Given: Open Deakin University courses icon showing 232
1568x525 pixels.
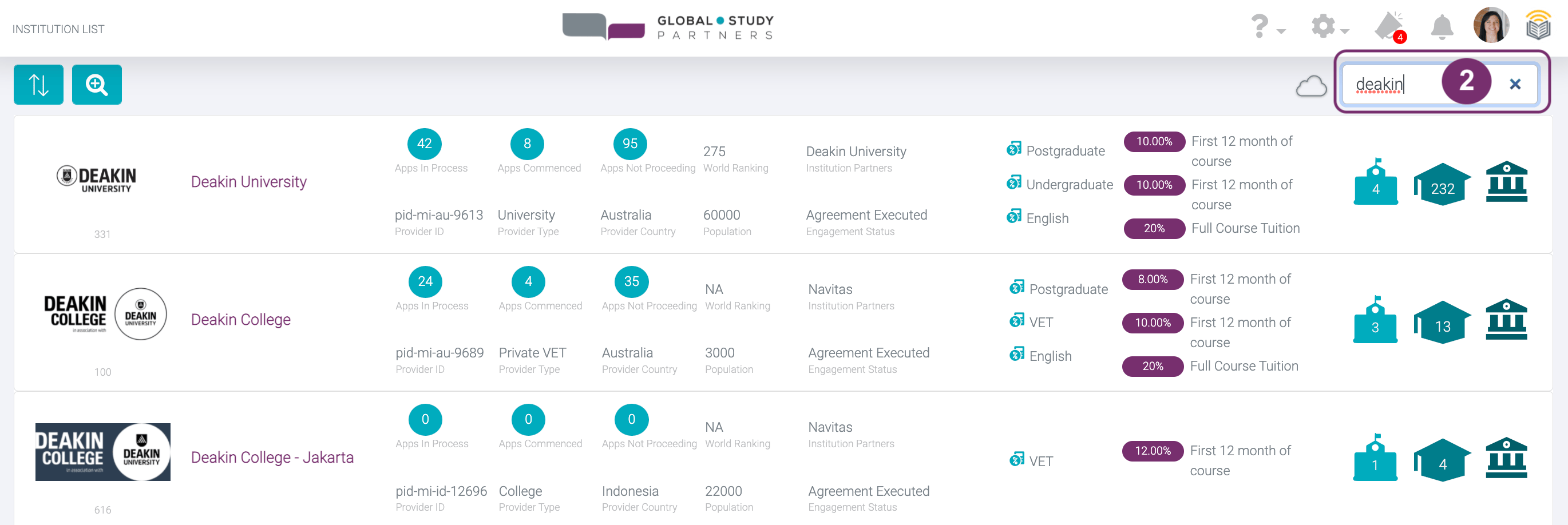Looking at the screenshot, I should pyautogui.click(x=1442, y=184).
